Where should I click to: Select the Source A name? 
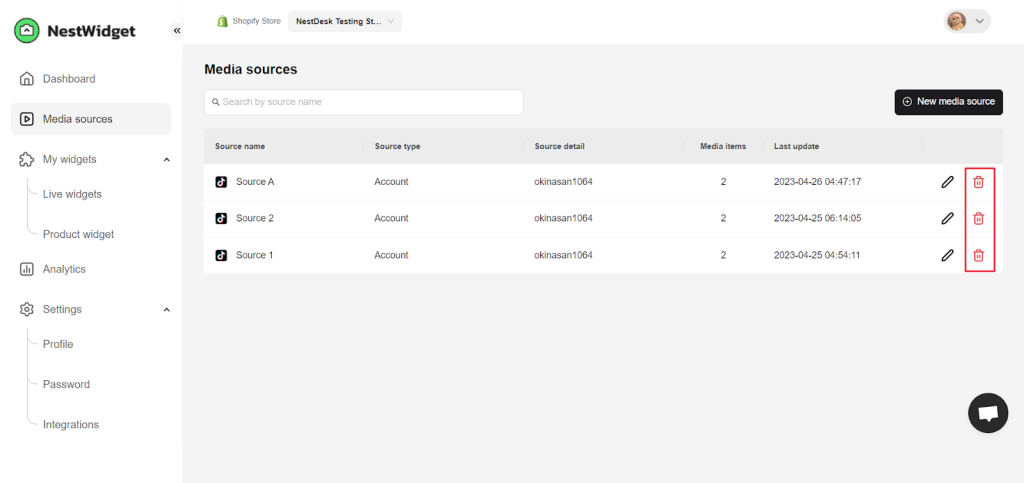coord(255,182)
